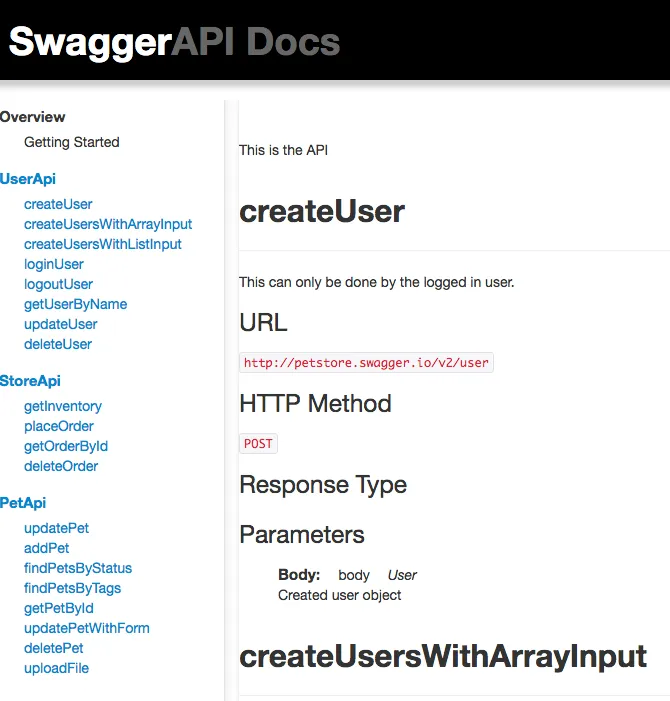The width and height of the screenshot is (670, 701).
Task: Select the getOrderById link
Action: pyautogui.click(x=66, y=446)
